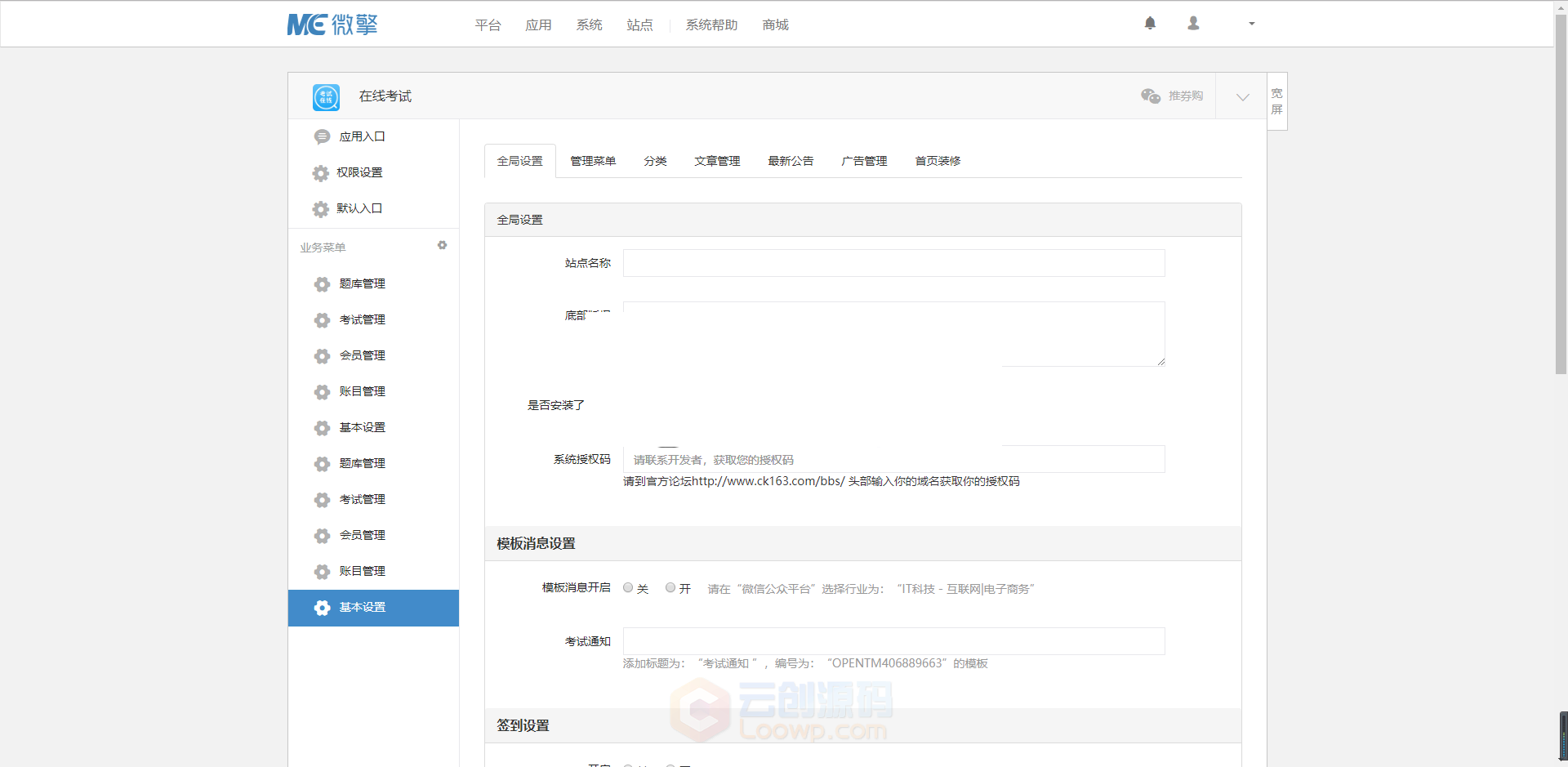Switch to 首页装修 tab
1568x767 pixels.
click(x=938, y=161)
